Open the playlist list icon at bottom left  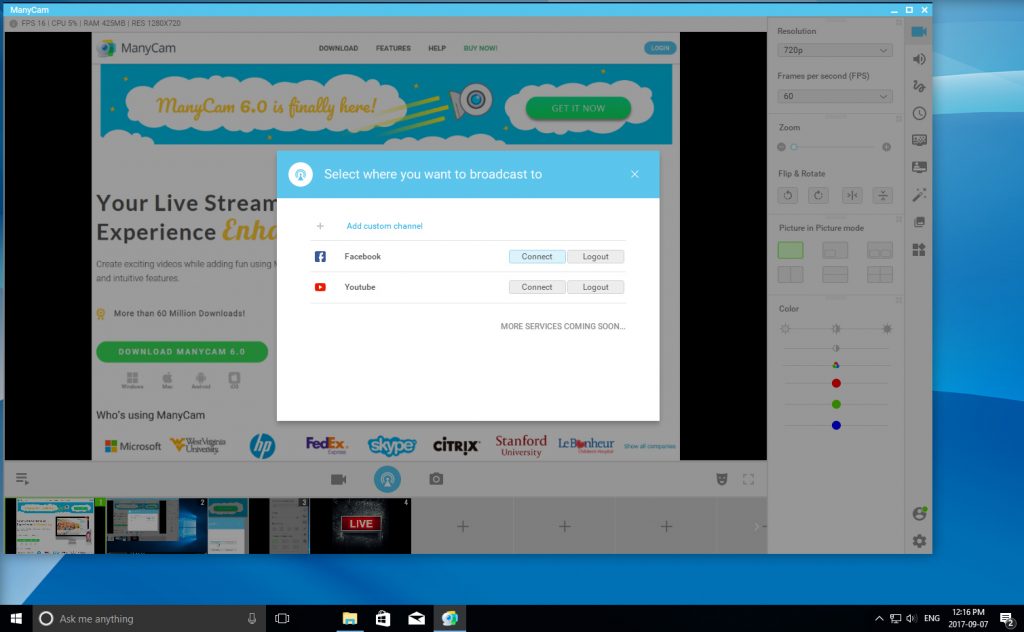pyautogui.click(x=22, y=479)
